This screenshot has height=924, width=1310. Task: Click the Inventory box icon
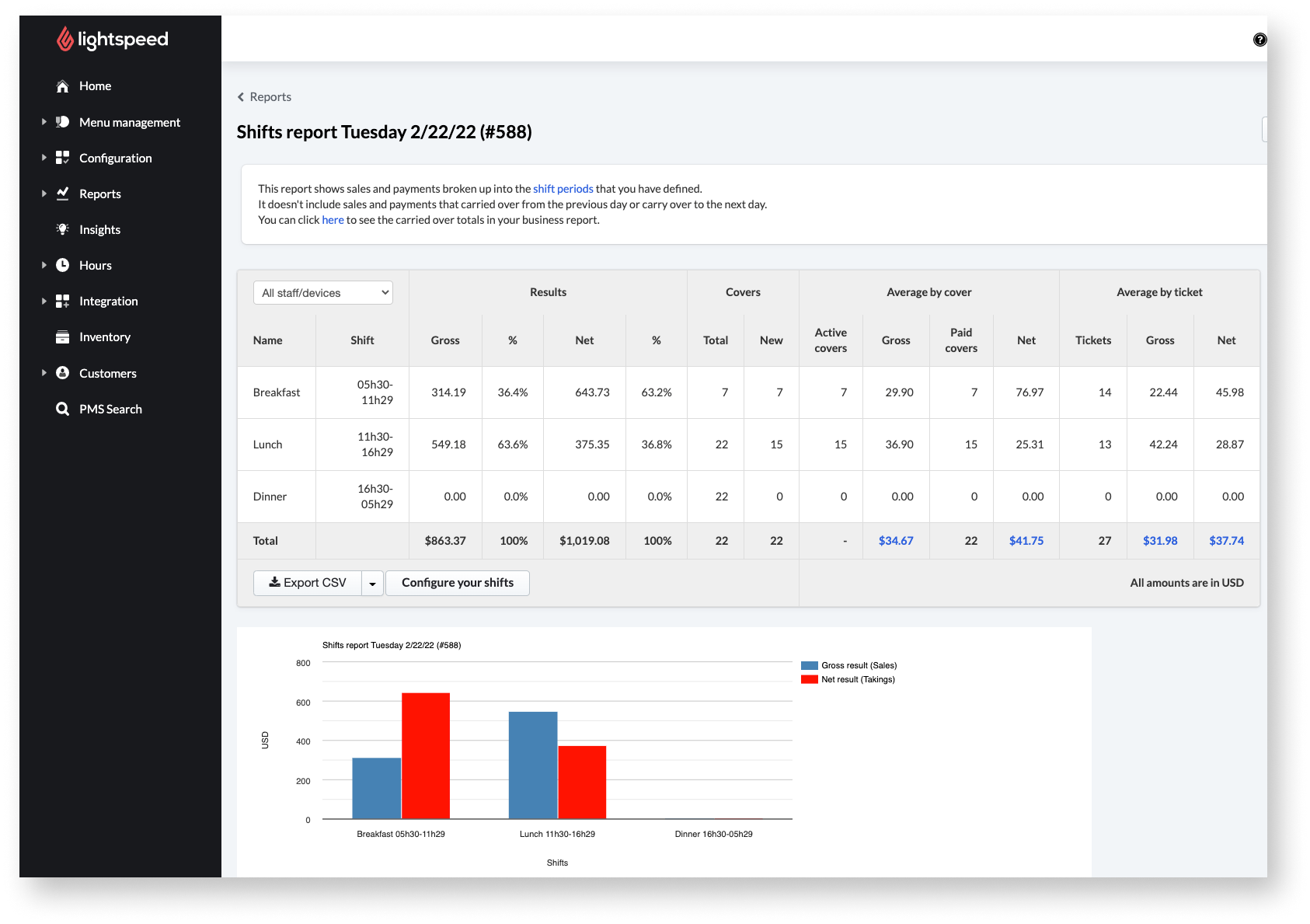tap(63, 337)
